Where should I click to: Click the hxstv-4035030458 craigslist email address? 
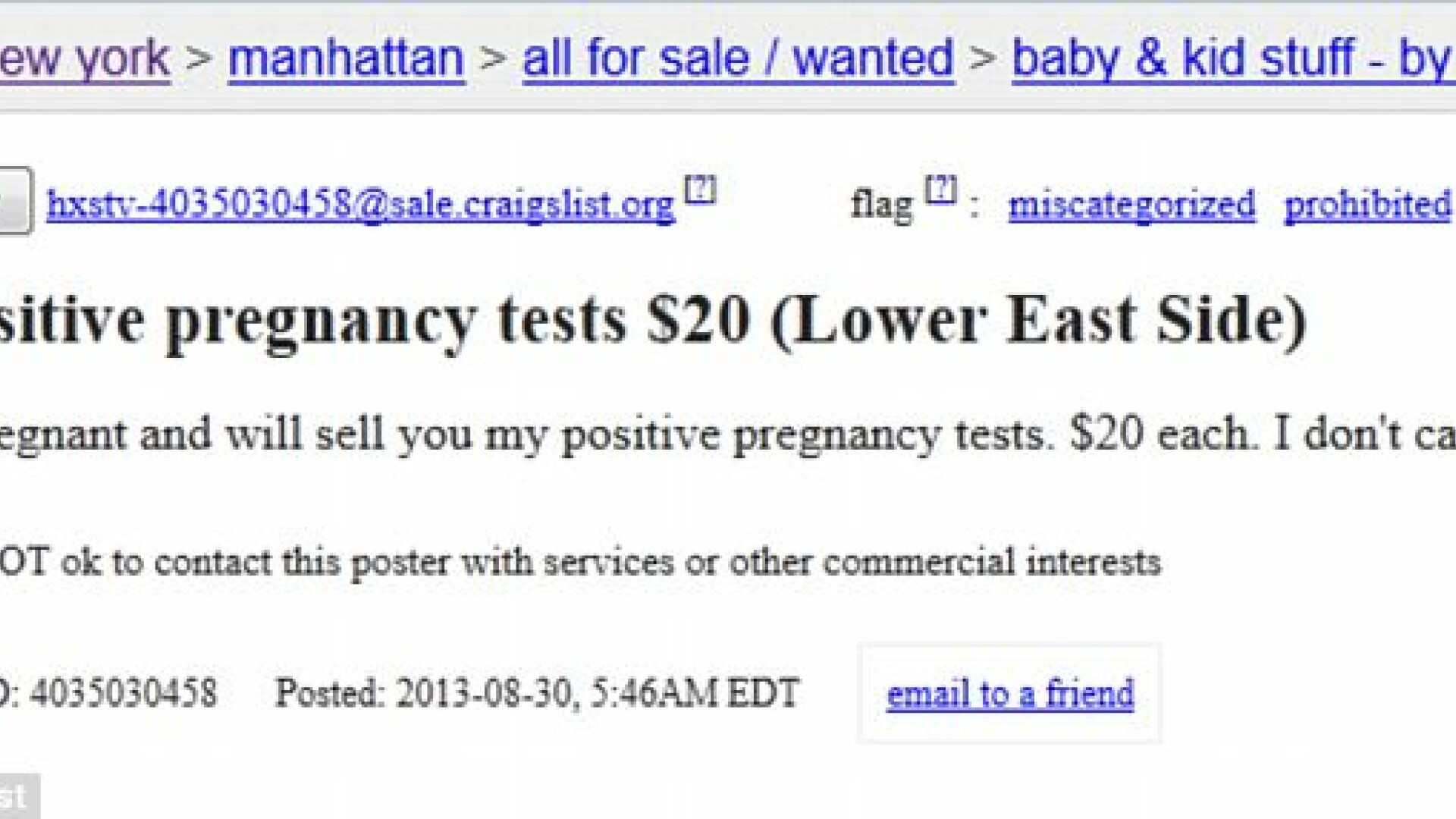click(x=360, y=205)
